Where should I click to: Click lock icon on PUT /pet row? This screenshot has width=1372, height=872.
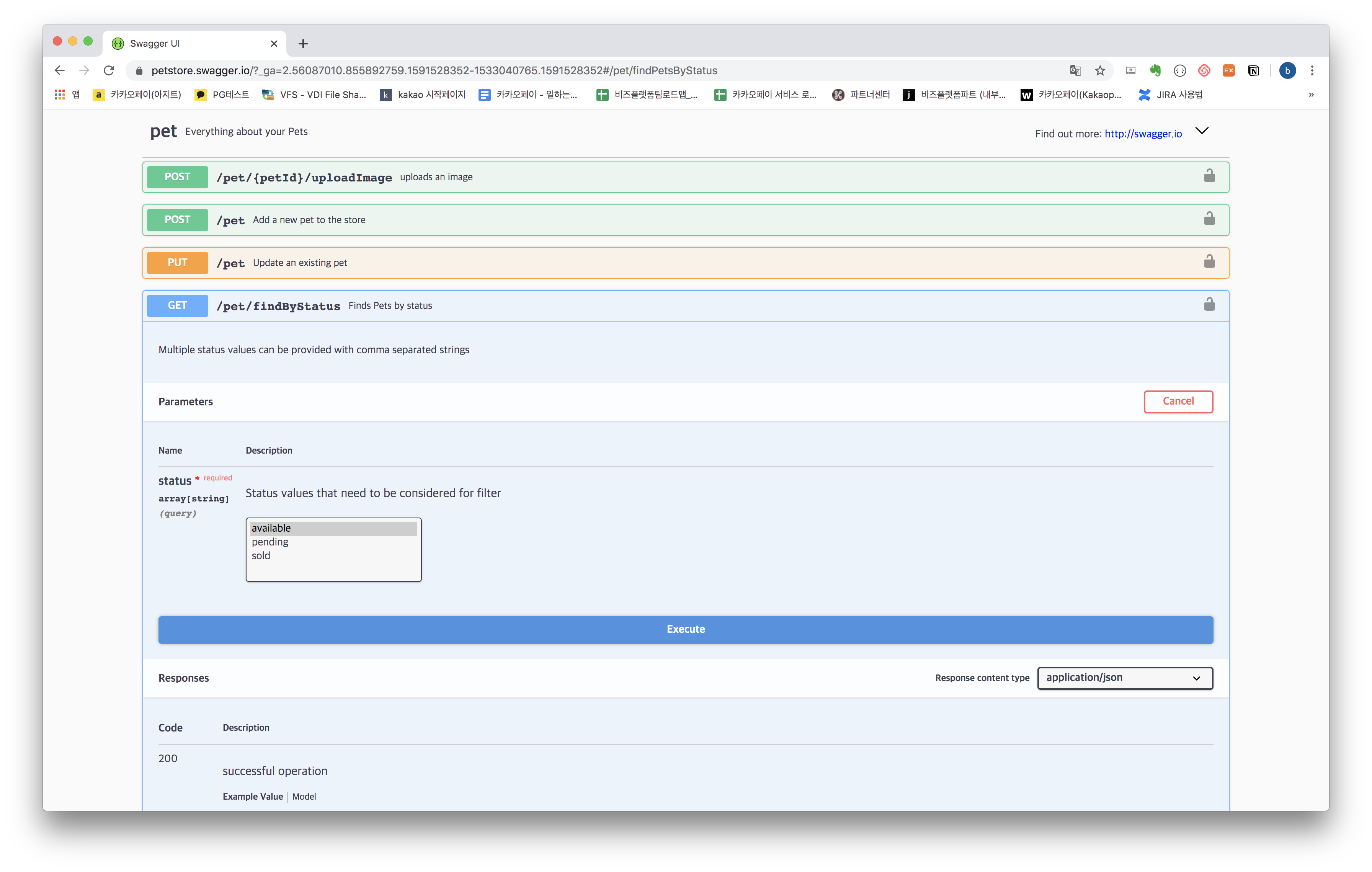(x=1209, y=262)
